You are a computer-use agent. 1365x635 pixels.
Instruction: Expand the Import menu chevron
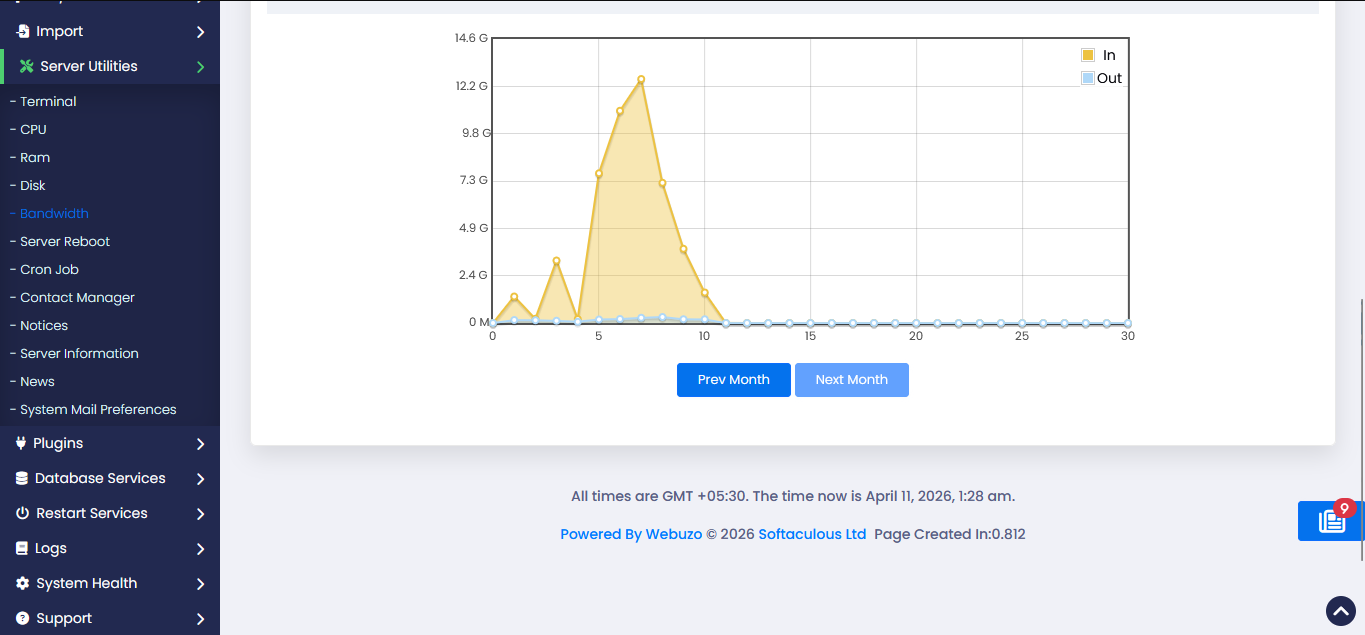(200, 32)
